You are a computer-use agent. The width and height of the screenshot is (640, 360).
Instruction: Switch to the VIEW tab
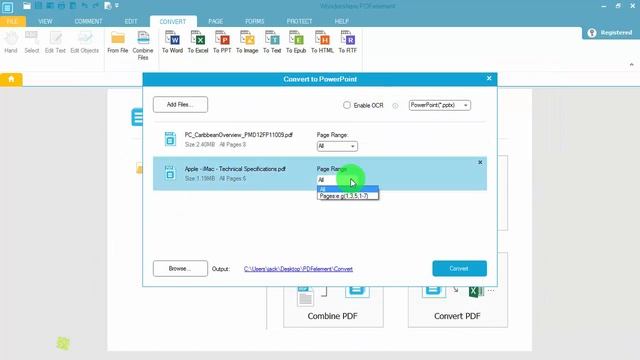click(45, 21)
